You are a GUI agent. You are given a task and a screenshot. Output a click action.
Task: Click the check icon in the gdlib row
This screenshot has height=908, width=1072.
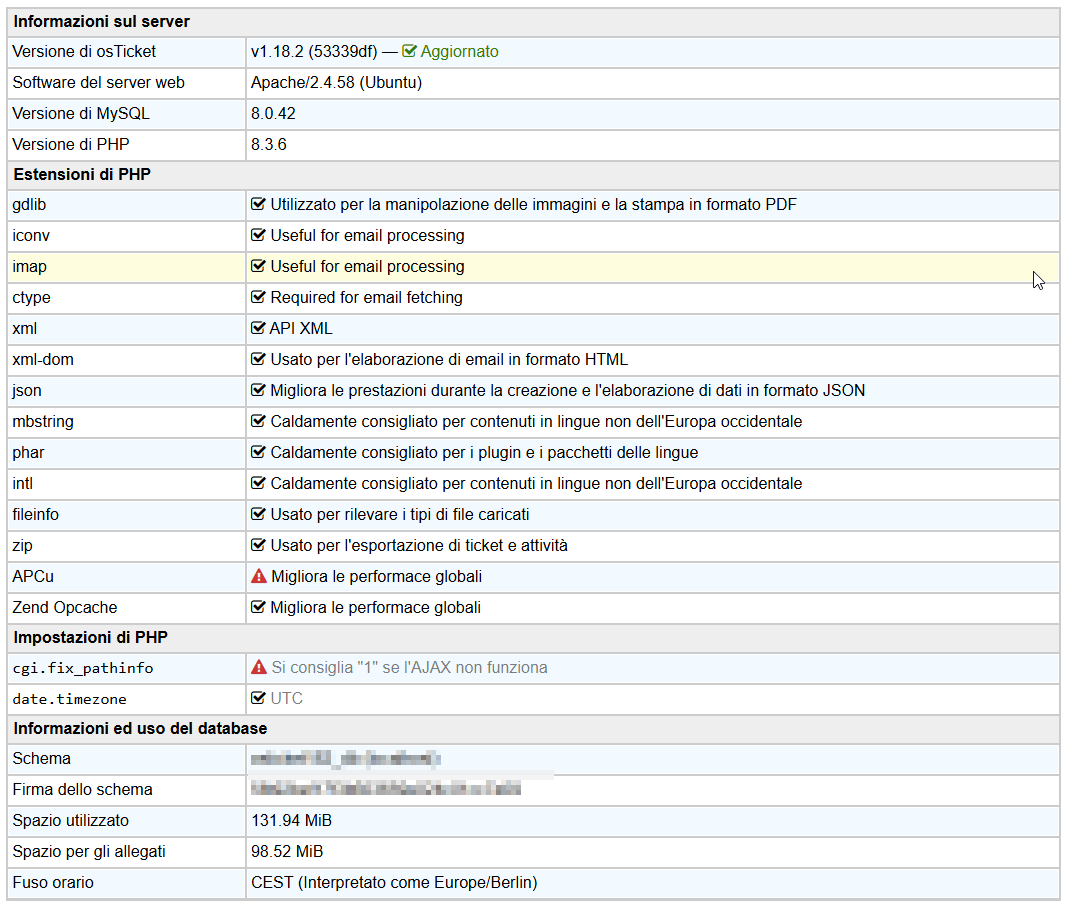coord(258,205)
